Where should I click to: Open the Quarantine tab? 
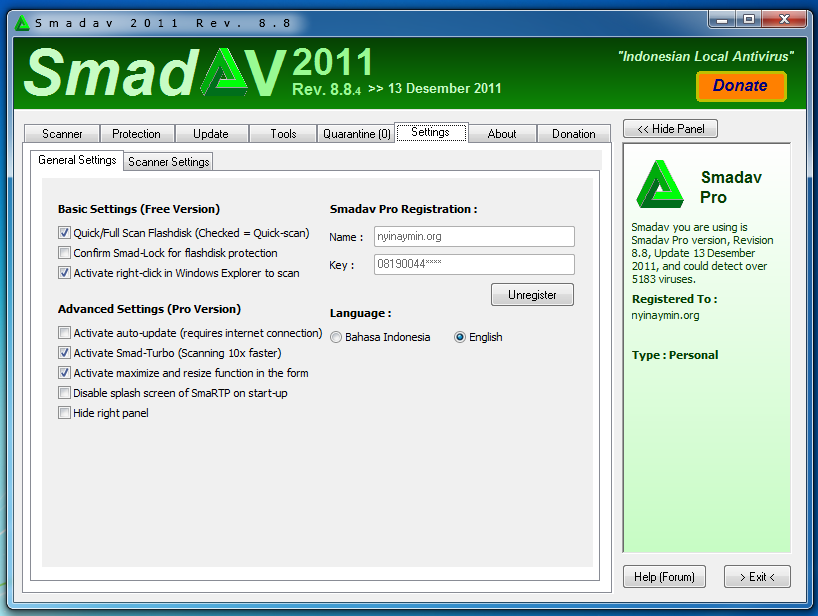(x=356, y=132)
